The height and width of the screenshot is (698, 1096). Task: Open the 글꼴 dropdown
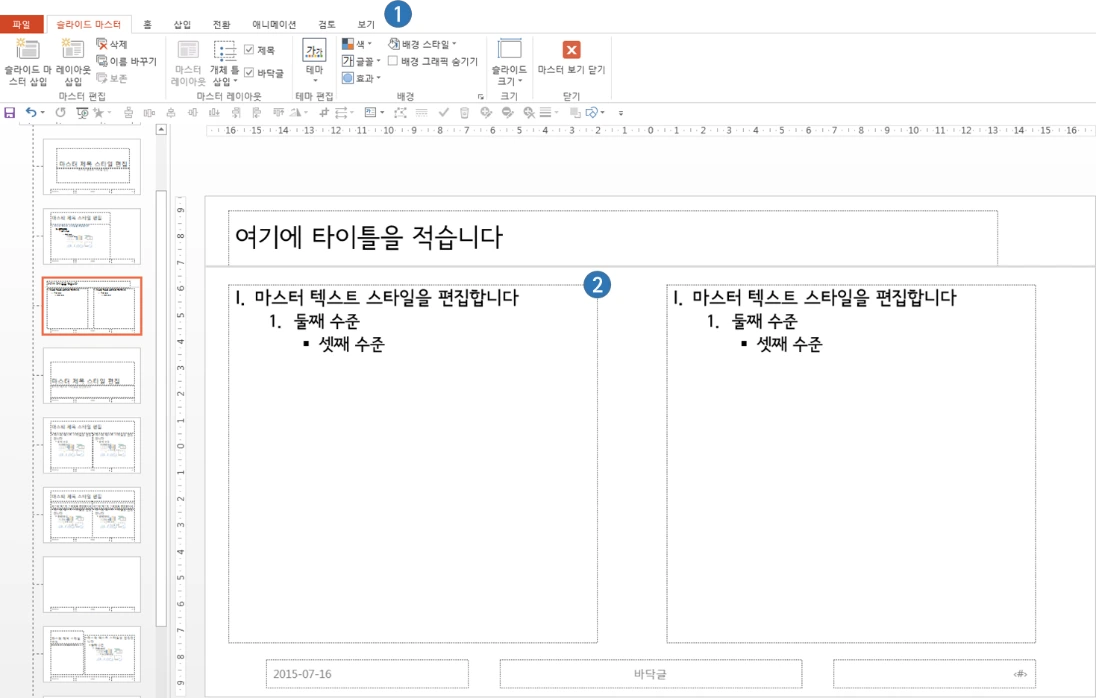[x=361, y=61]
